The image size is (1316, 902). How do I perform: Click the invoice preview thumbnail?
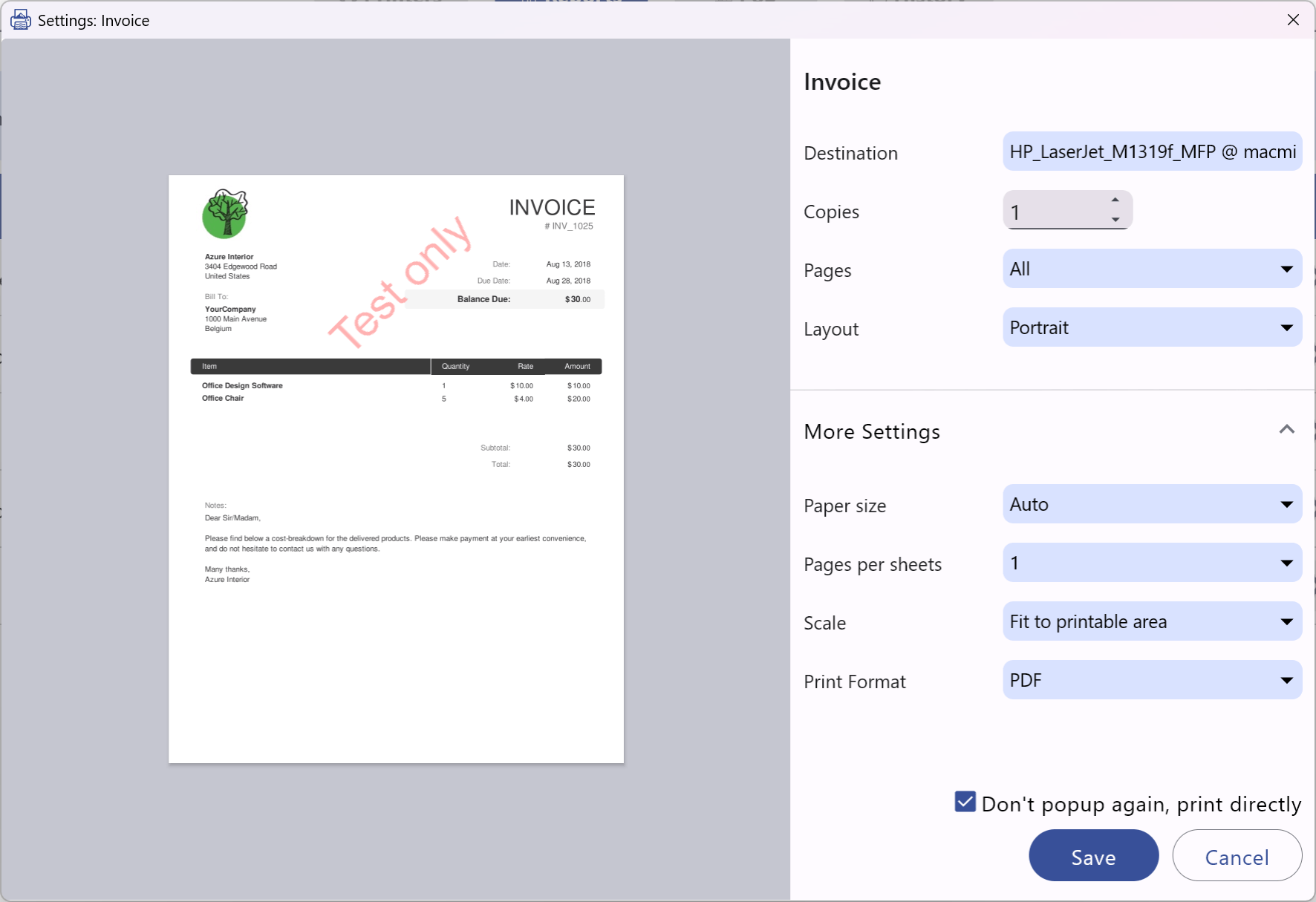pos(396,468)
